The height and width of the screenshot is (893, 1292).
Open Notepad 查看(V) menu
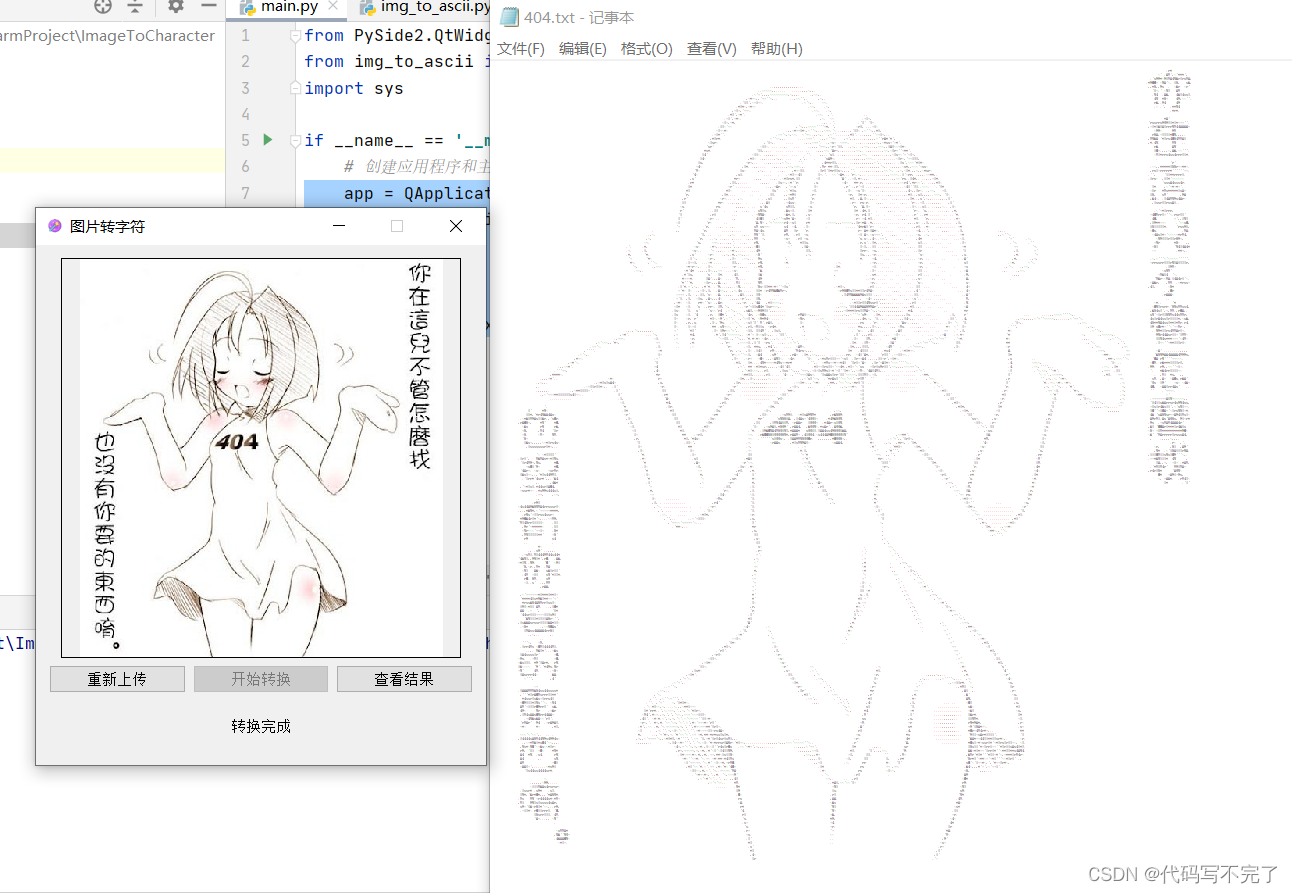pyautogui.click(x=712, y=49)
